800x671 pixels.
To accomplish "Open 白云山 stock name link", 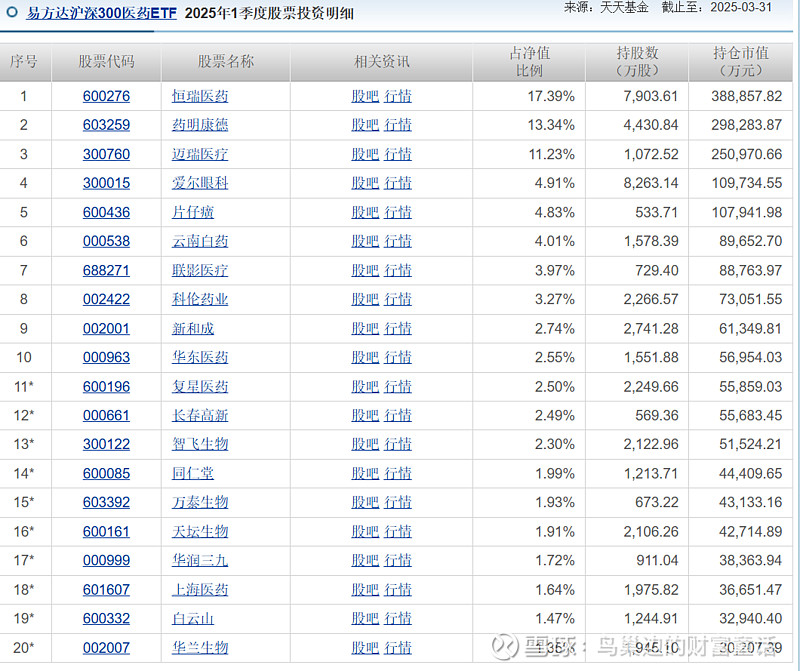I will (193, 619).
